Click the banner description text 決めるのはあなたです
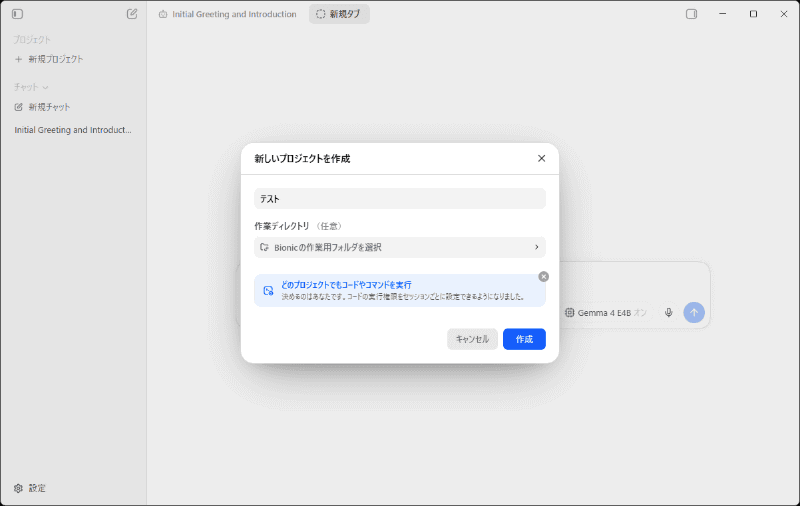Screen dimensions: 800x506 pos(404,296)
